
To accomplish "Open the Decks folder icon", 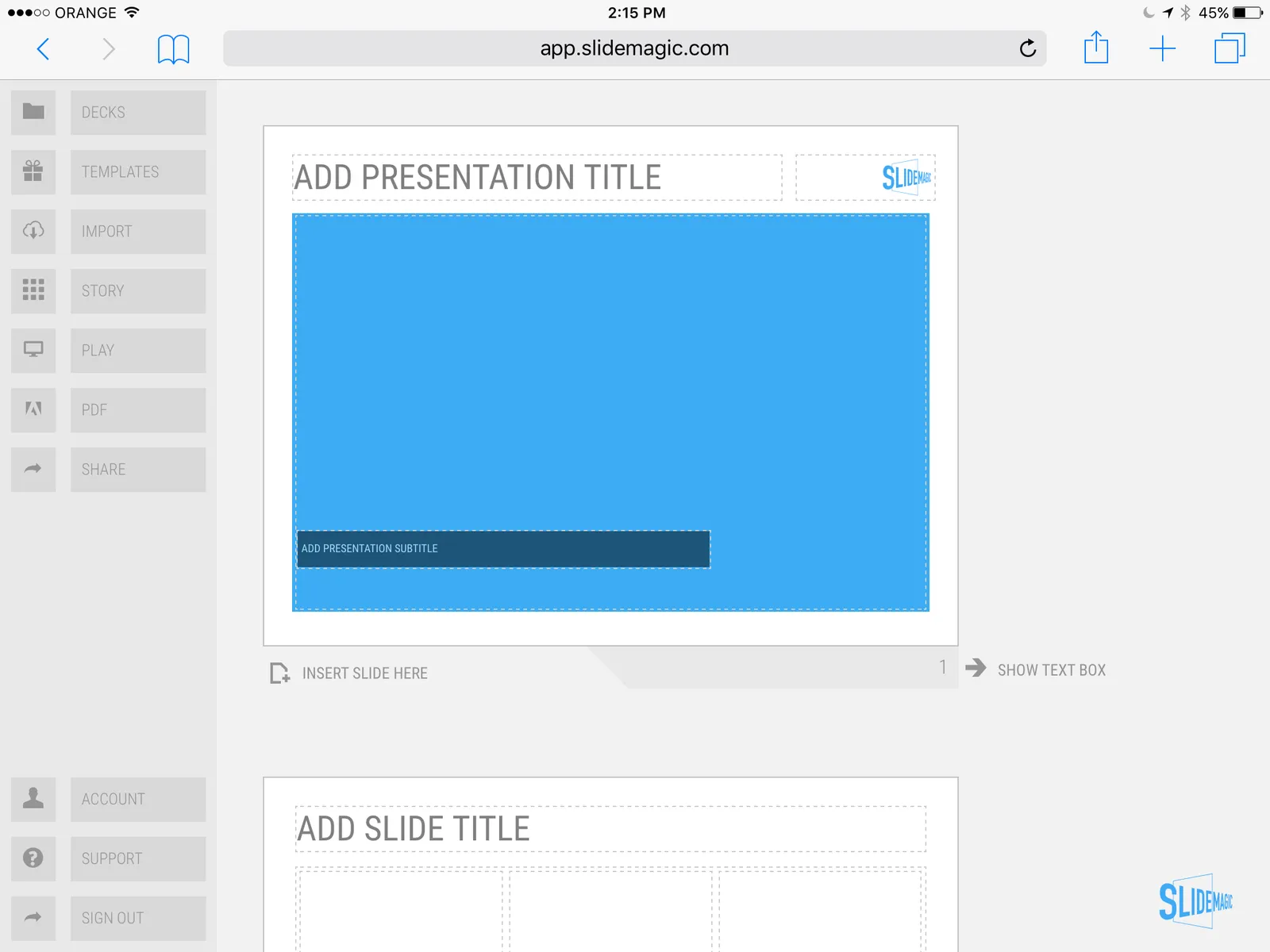I will (33, 112).
